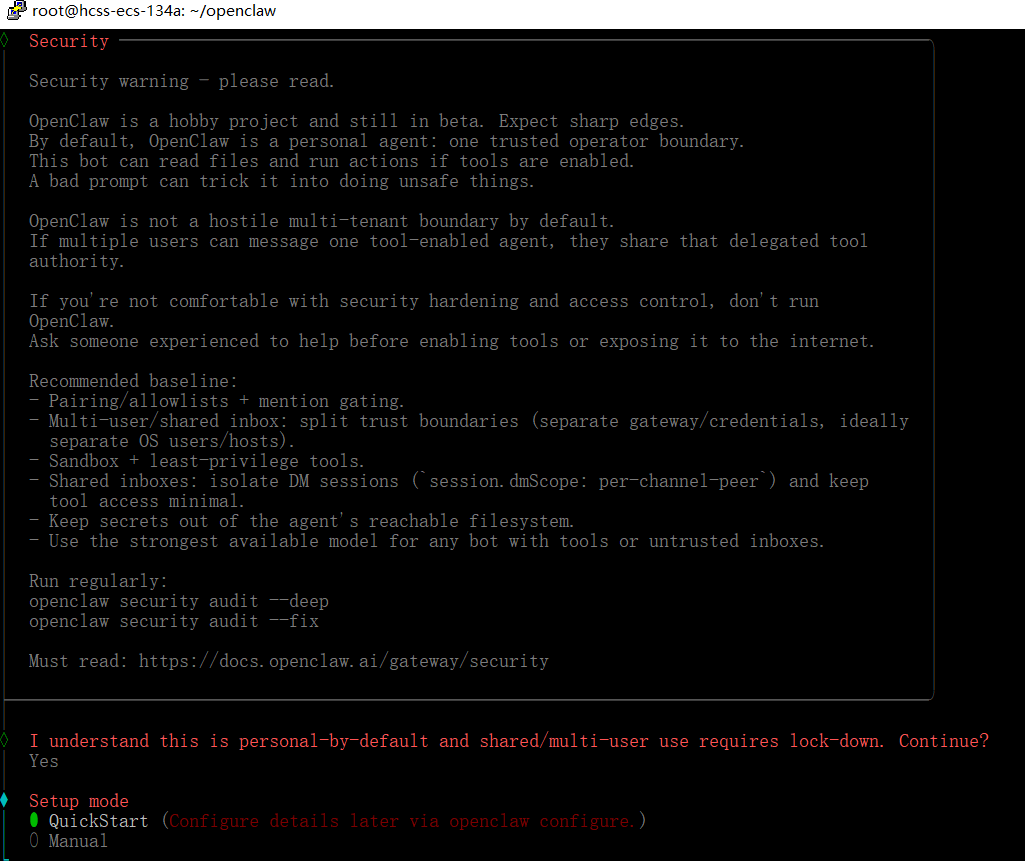Click the 'Recommended baseline:' line
This screenshot has height=861, width=1025.
pos(133,381)
